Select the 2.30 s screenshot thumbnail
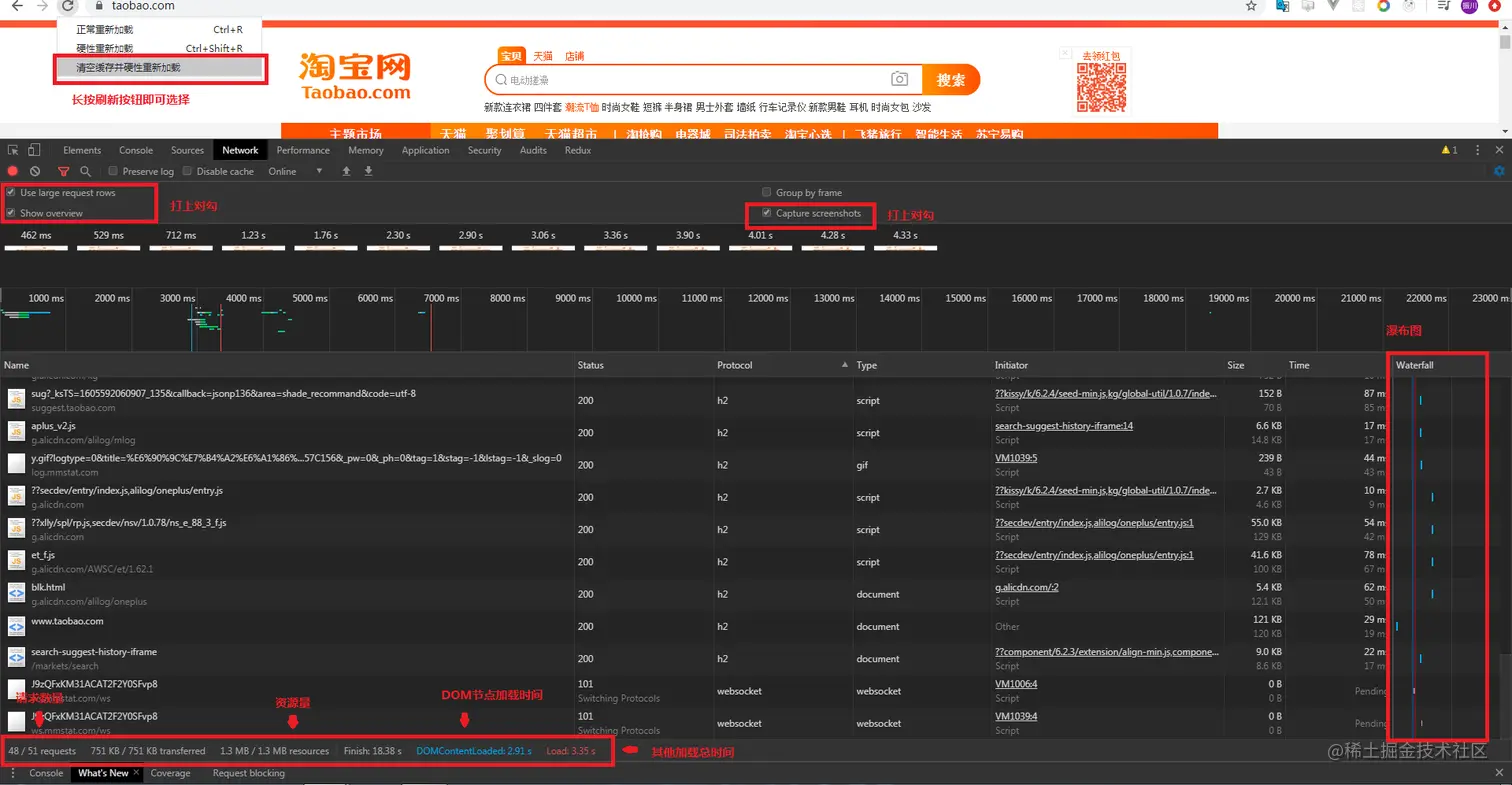Image resolution: width=1512 pixels, height=785 pixels. coord(399,246)
